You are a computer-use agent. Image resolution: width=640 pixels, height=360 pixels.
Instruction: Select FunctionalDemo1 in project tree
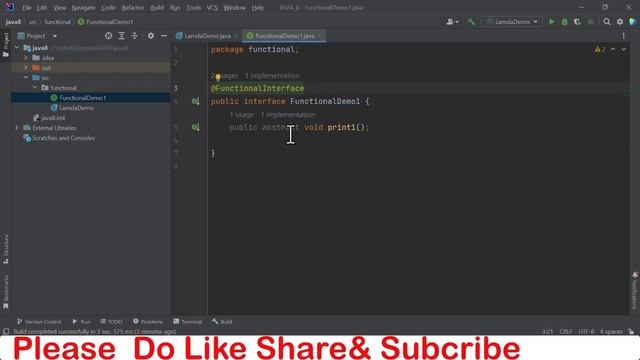[83, 98]
